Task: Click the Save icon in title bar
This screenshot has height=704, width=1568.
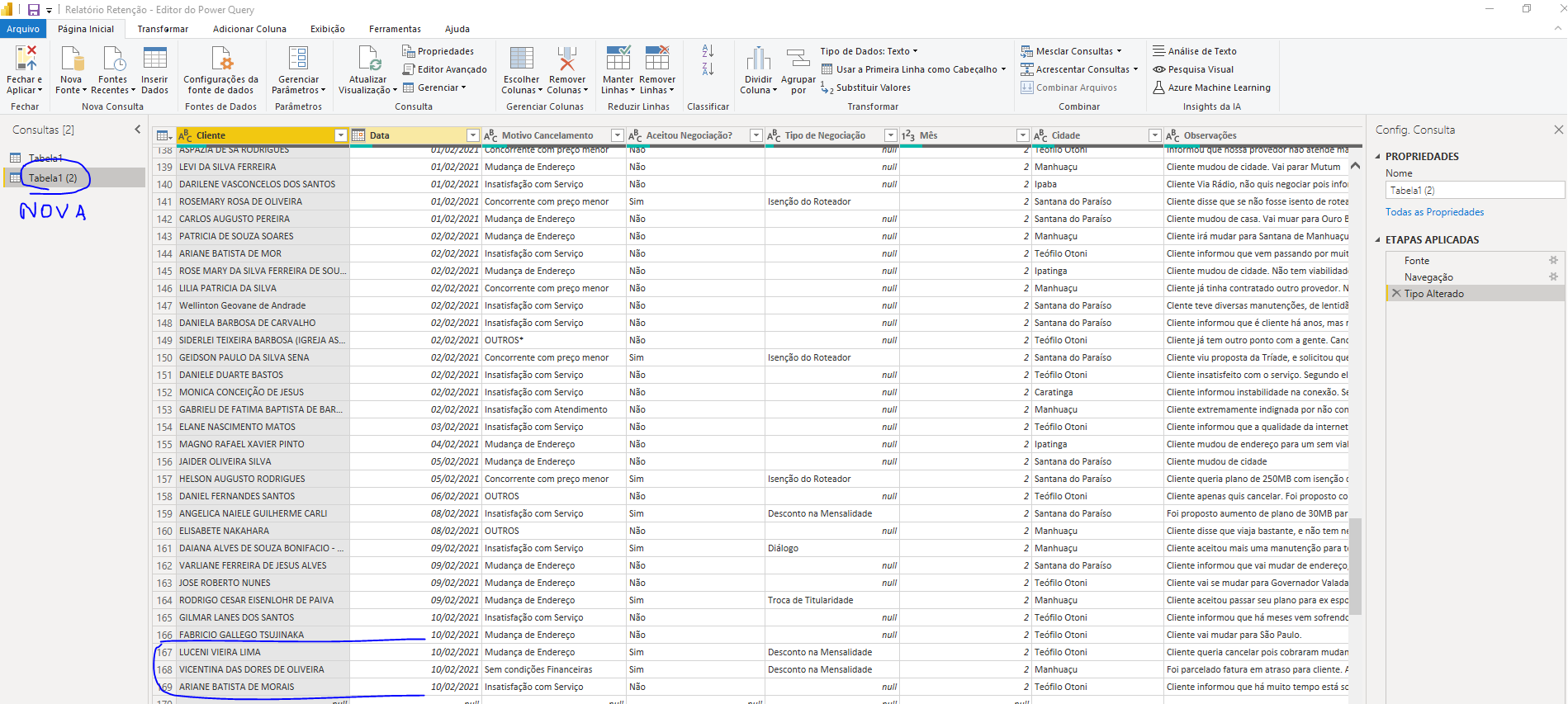Action: click(x=34, y=10)
